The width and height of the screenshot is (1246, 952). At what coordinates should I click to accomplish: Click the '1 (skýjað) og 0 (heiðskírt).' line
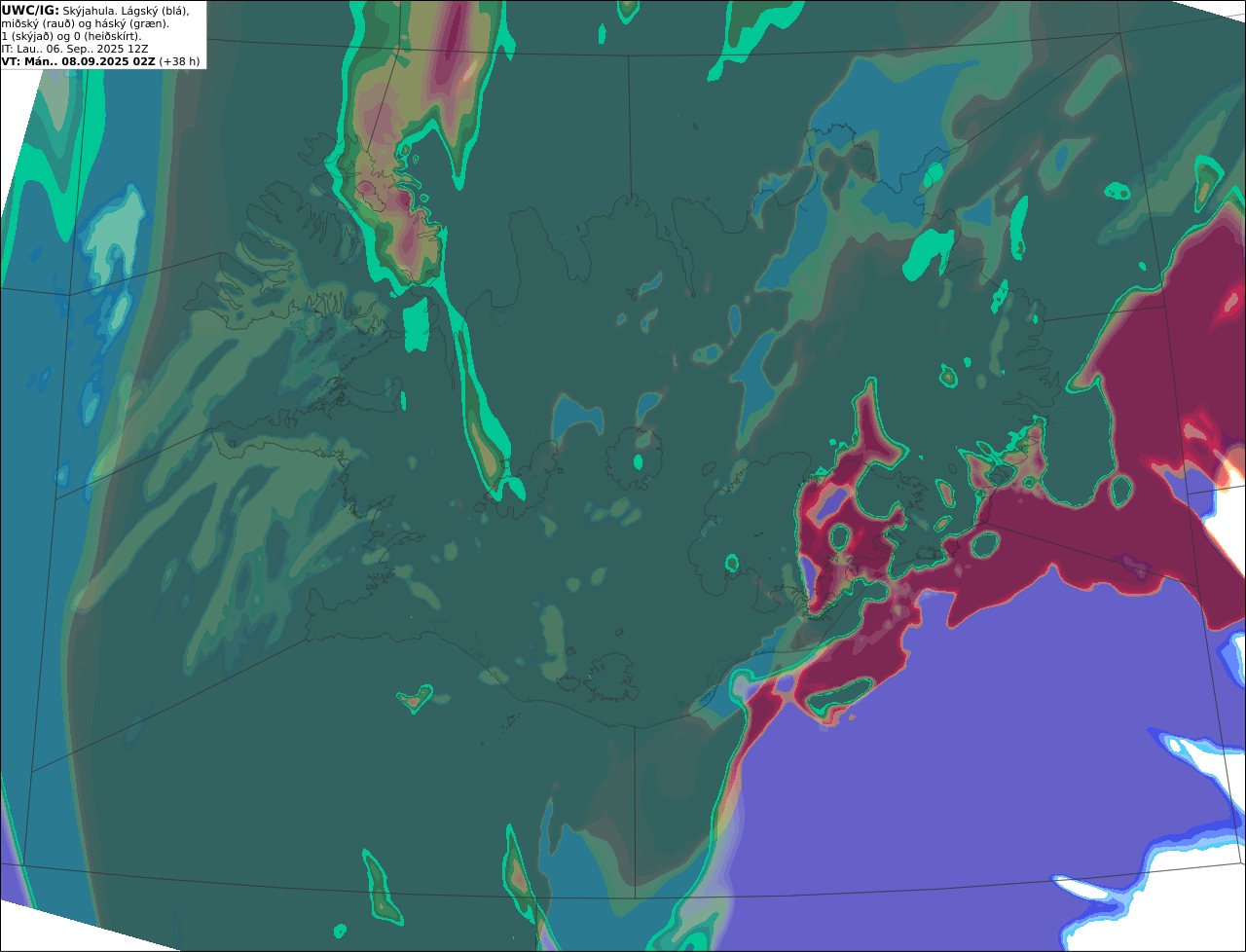[71, 36]
